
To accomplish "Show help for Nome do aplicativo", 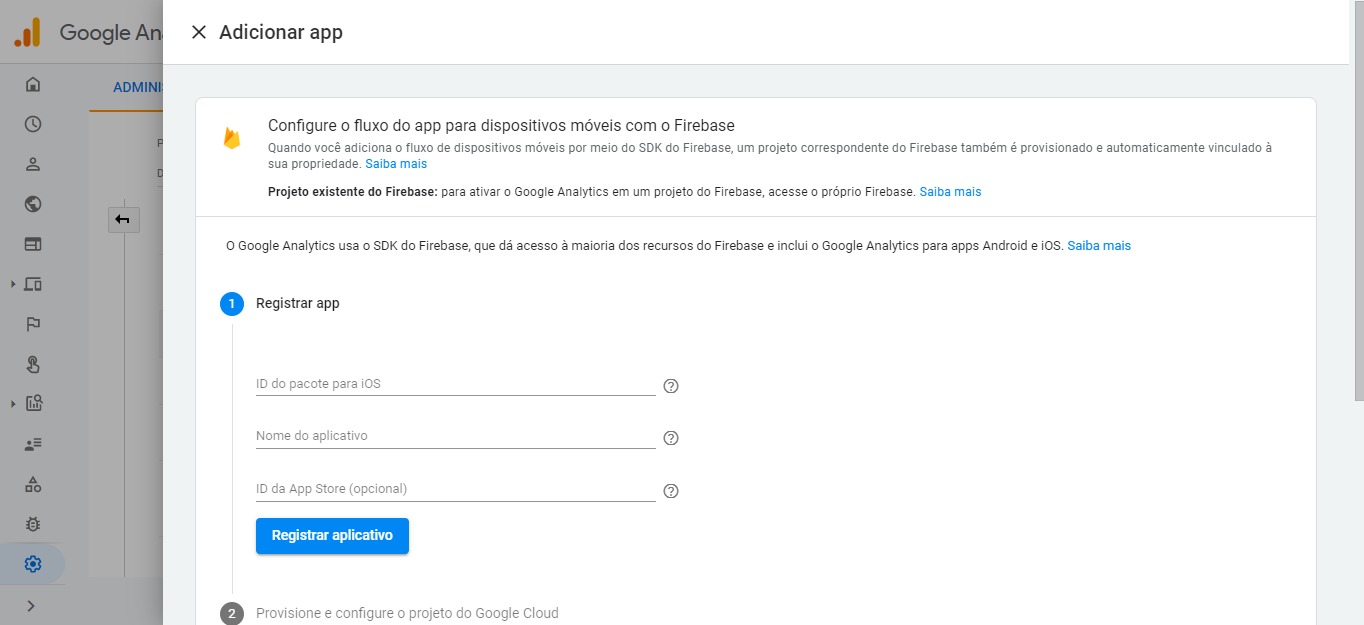I will (671, 438).
